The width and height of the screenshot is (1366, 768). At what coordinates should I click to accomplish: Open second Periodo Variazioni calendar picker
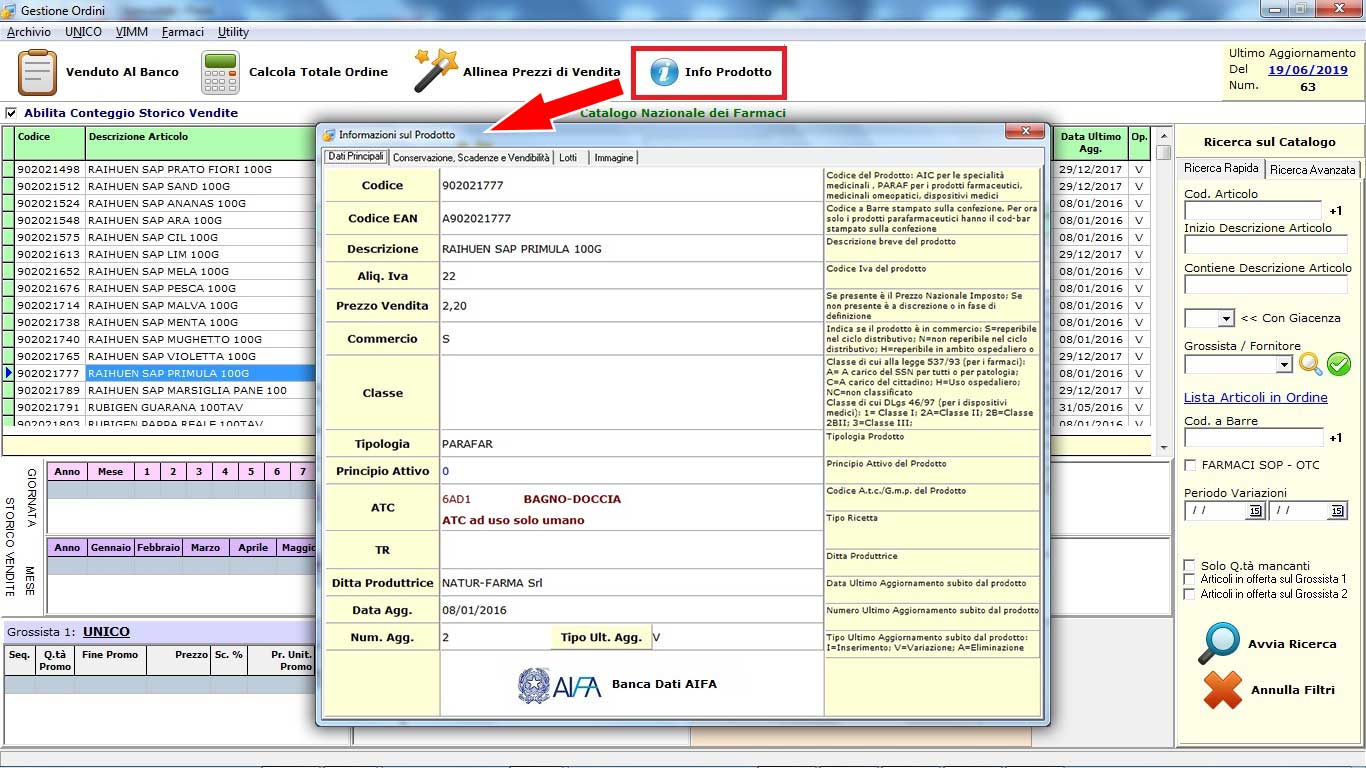click(x=1338, y=511)
